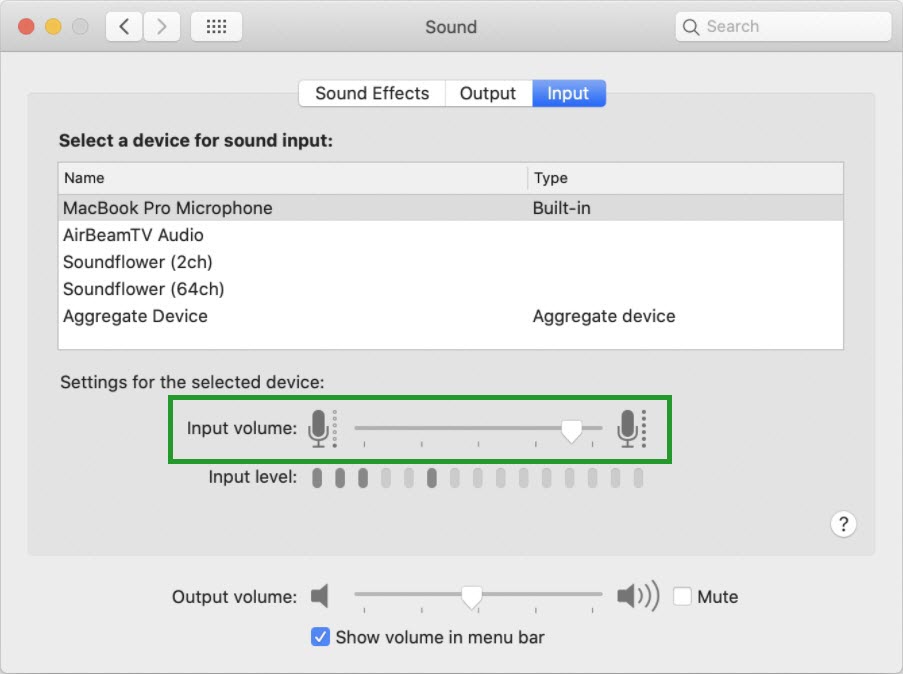Choose Soundflower (2ch) as input device
The height and width of the screenshot is (674, 903).
click(x=450, y=262)
